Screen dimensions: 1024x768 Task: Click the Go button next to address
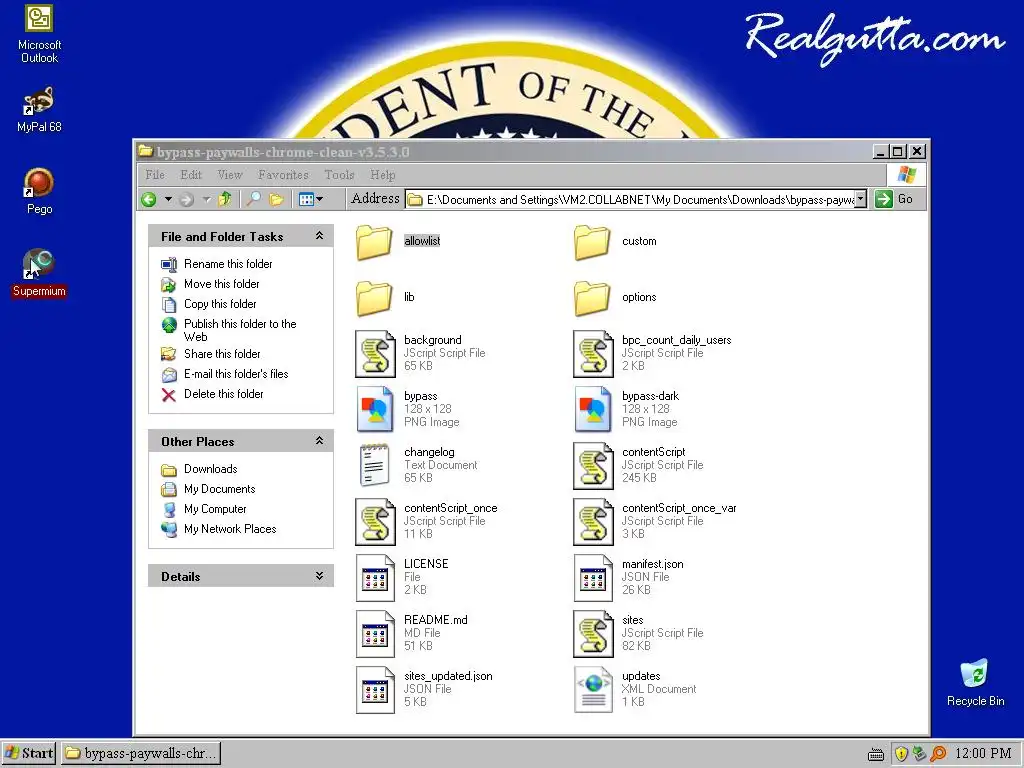click(x=894, y=199)
